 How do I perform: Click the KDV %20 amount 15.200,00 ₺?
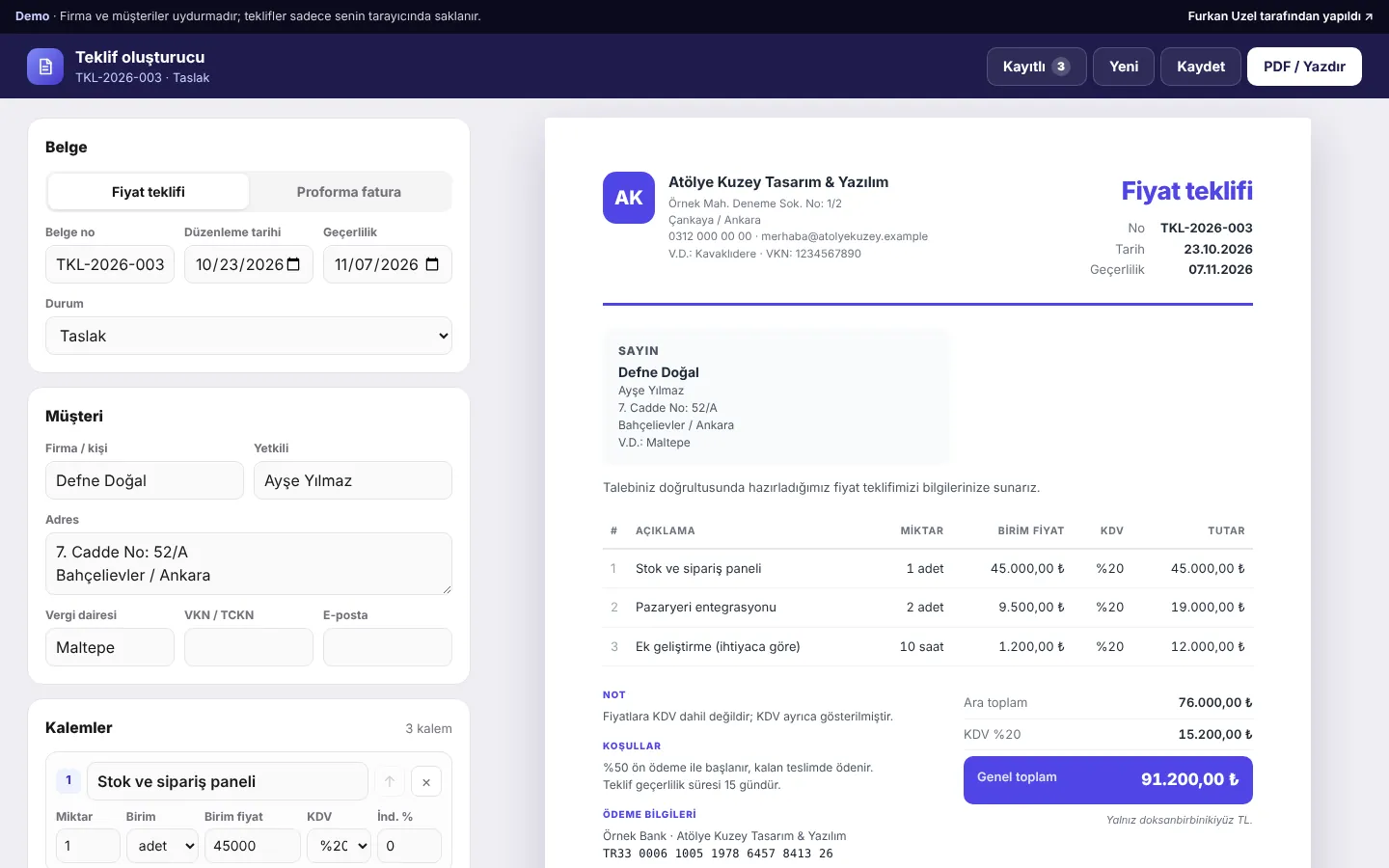point(1215,735)
